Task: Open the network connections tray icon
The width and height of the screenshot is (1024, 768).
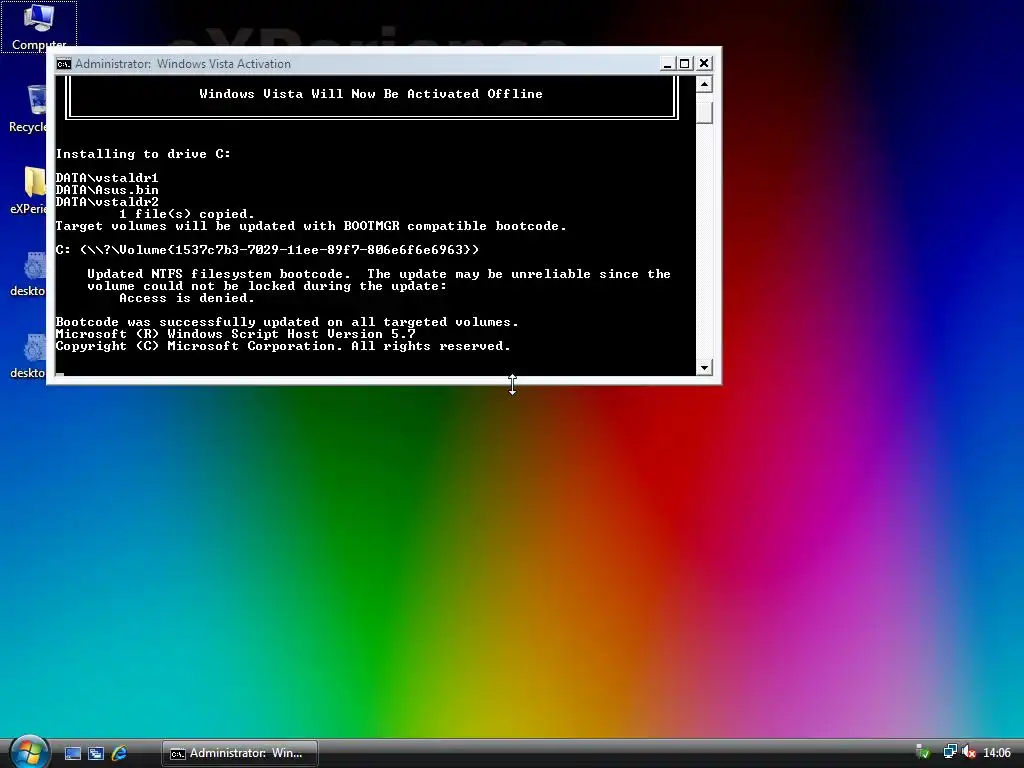Action: (x=950, y=752)
